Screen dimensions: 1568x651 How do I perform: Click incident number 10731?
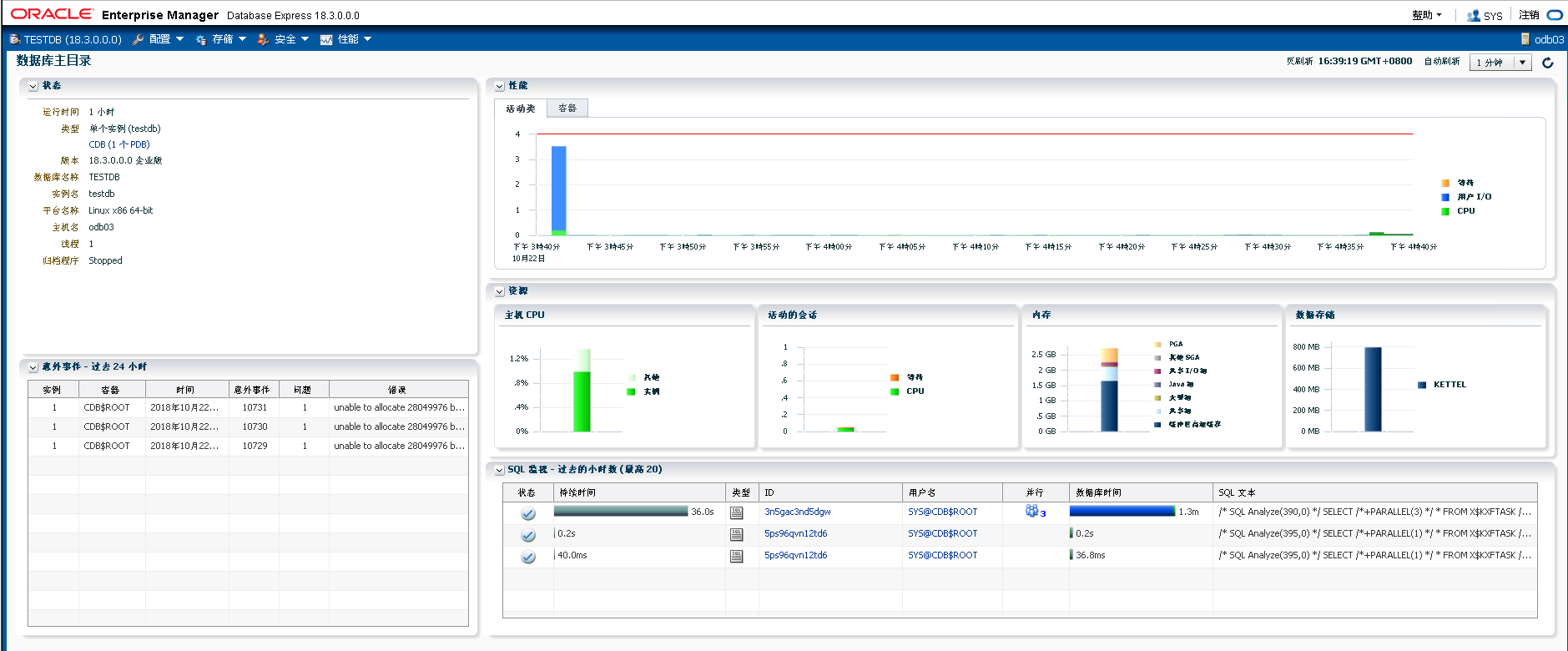(x=255, y=407)
